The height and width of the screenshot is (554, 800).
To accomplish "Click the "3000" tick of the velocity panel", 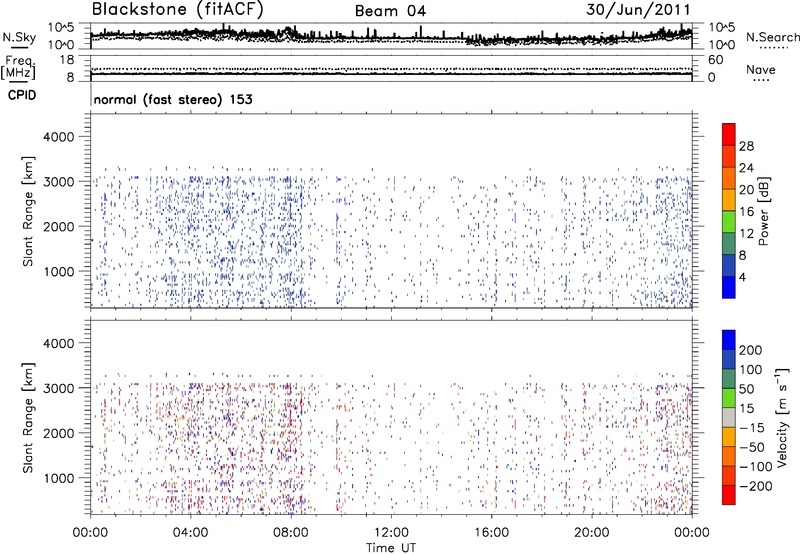I will [58, 388].
